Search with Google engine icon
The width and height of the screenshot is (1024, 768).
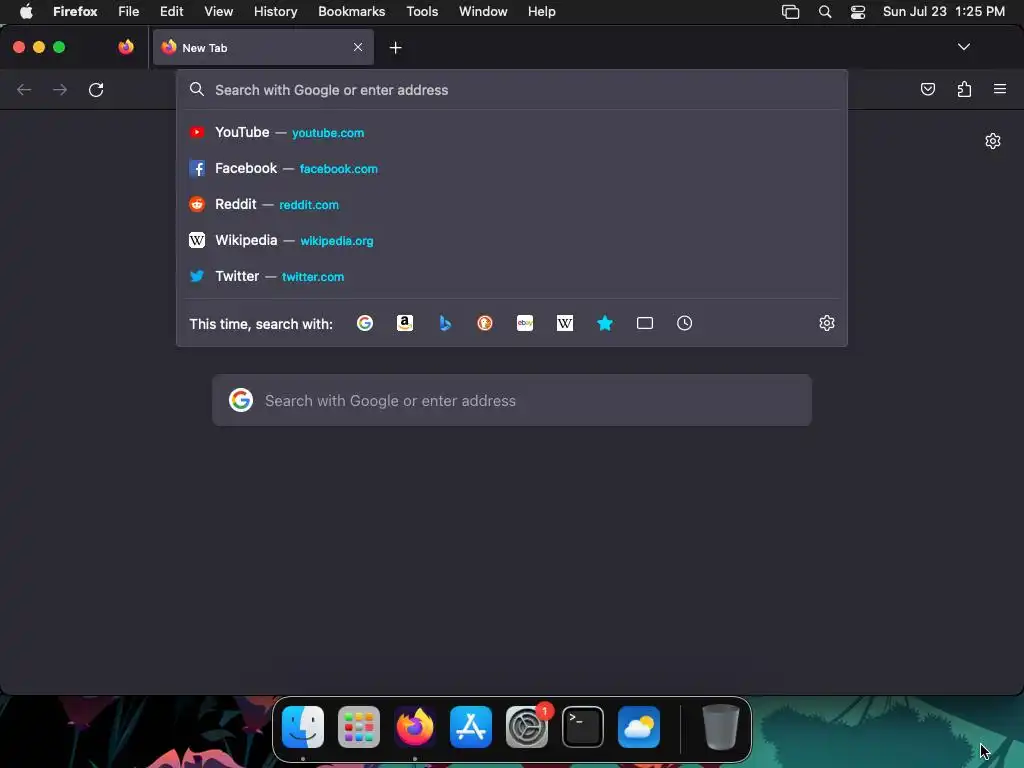tap(364, 323)
